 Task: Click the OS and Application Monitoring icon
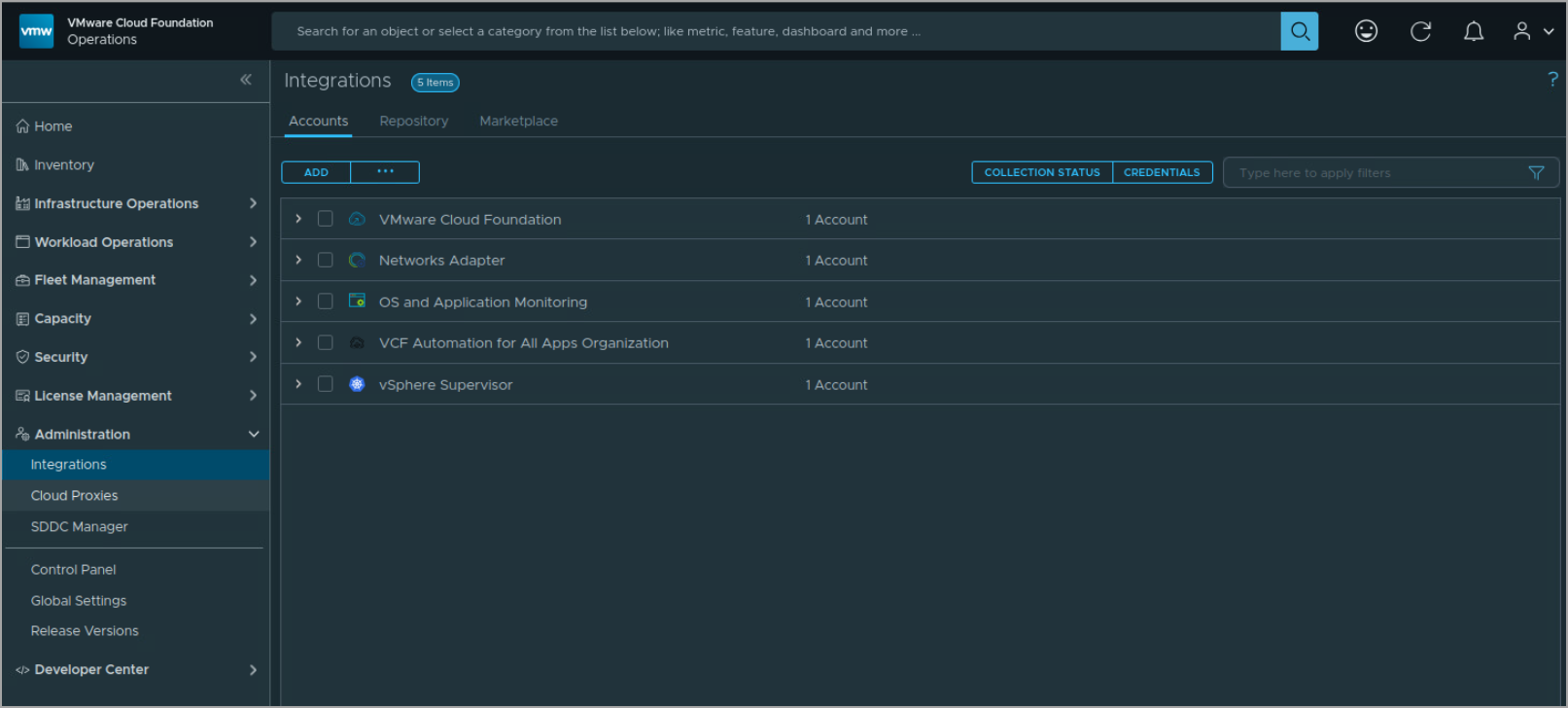coord(357,301)
